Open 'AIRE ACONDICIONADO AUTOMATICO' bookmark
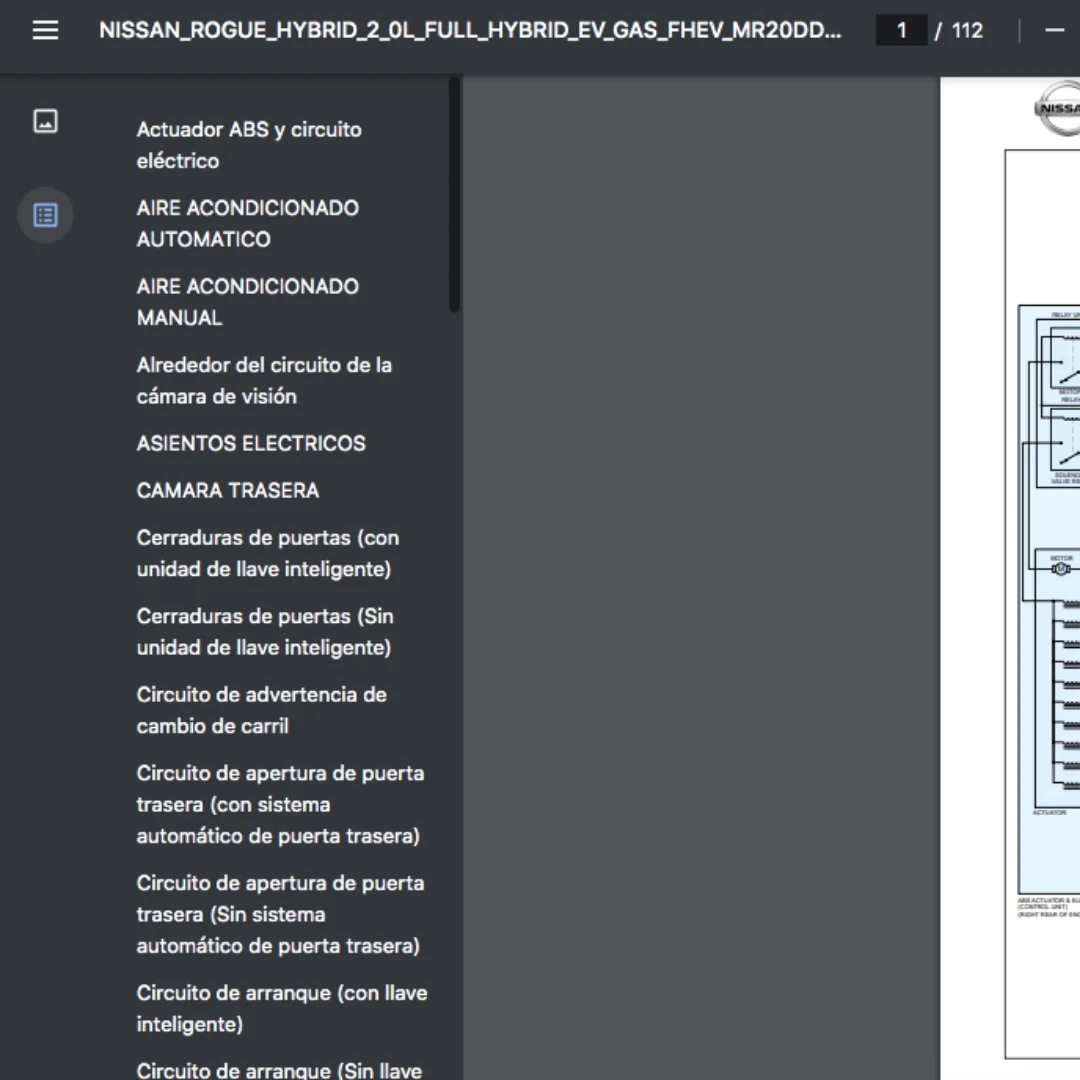This screenshot has width=1080, height=1080. click(247, 223)
